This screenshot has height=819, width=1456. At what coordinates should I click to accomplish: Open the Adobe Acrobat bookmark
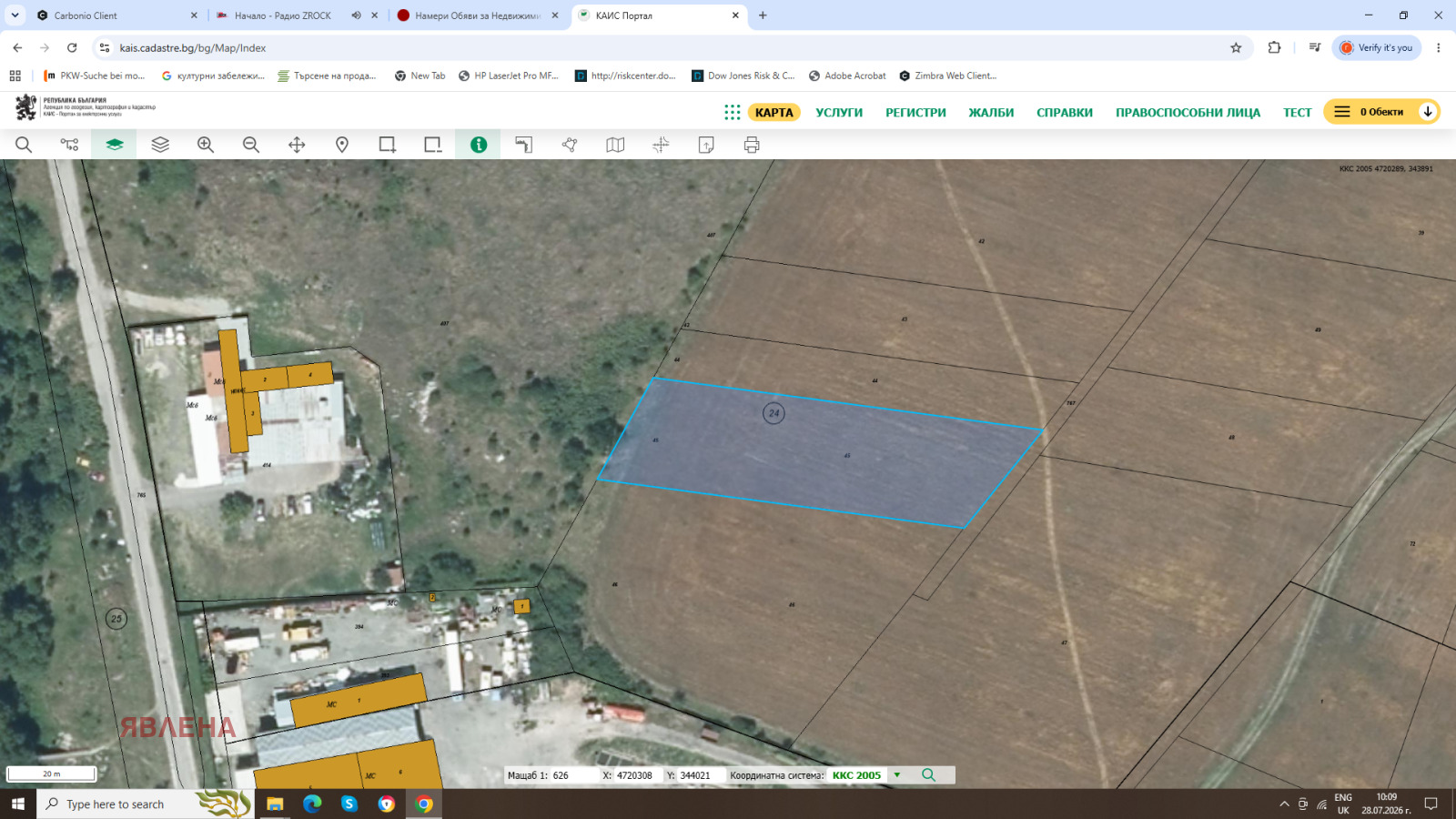point(847,76)
